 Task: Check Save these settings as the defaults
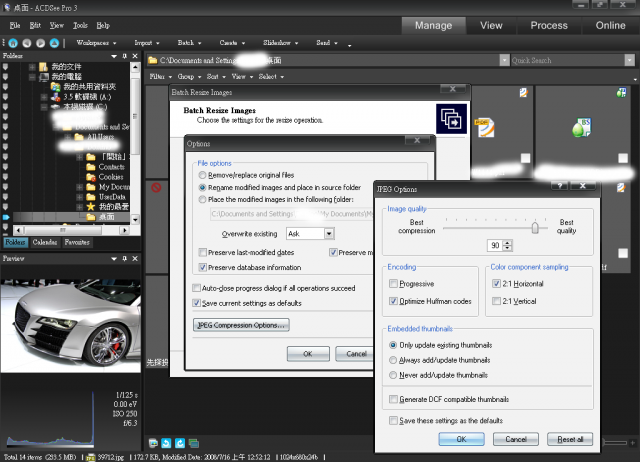pyautogui.click(x=393, y=420)
